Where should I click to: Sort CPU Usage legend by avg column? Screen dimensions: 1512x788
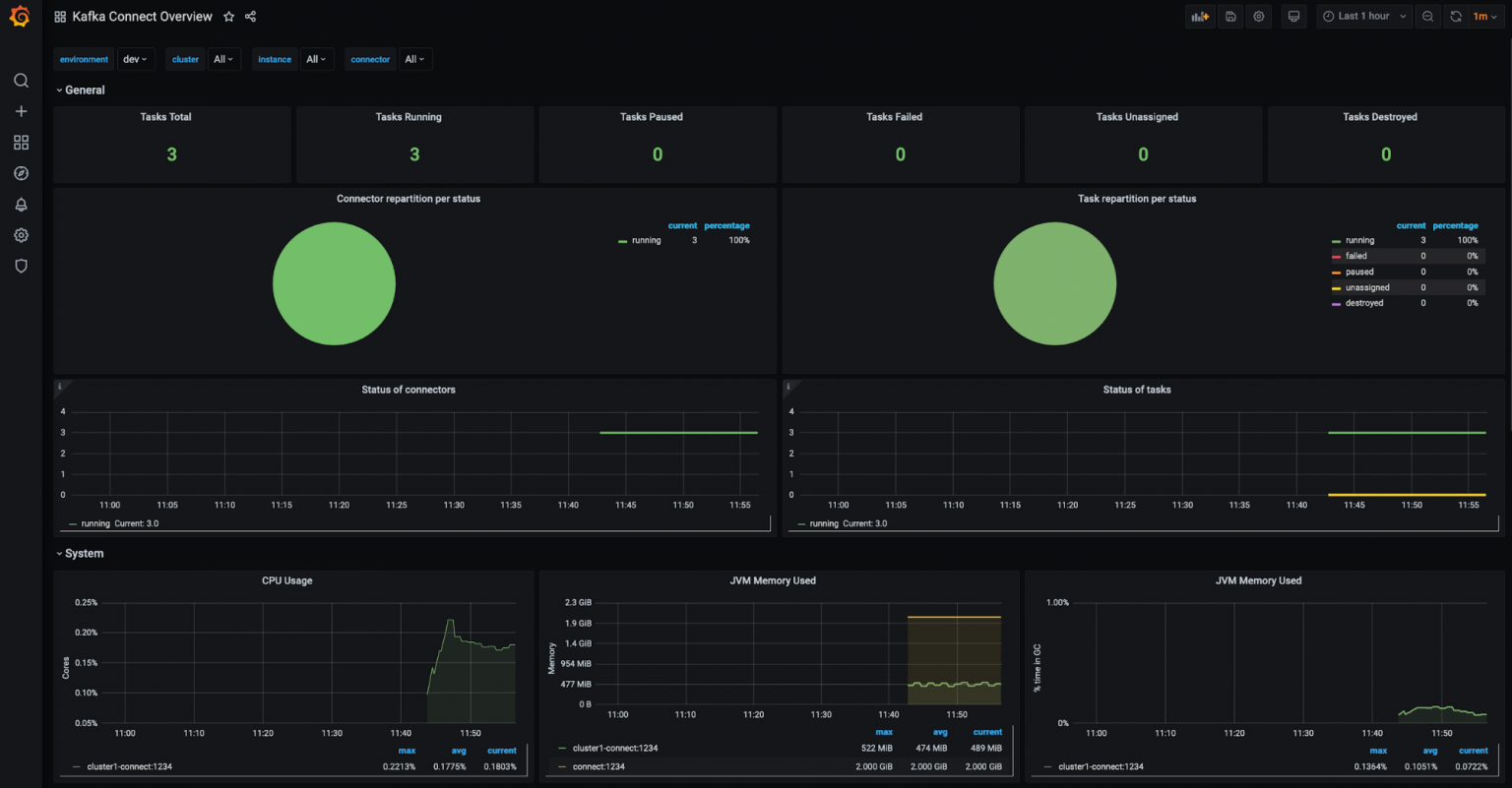[459, 751]
